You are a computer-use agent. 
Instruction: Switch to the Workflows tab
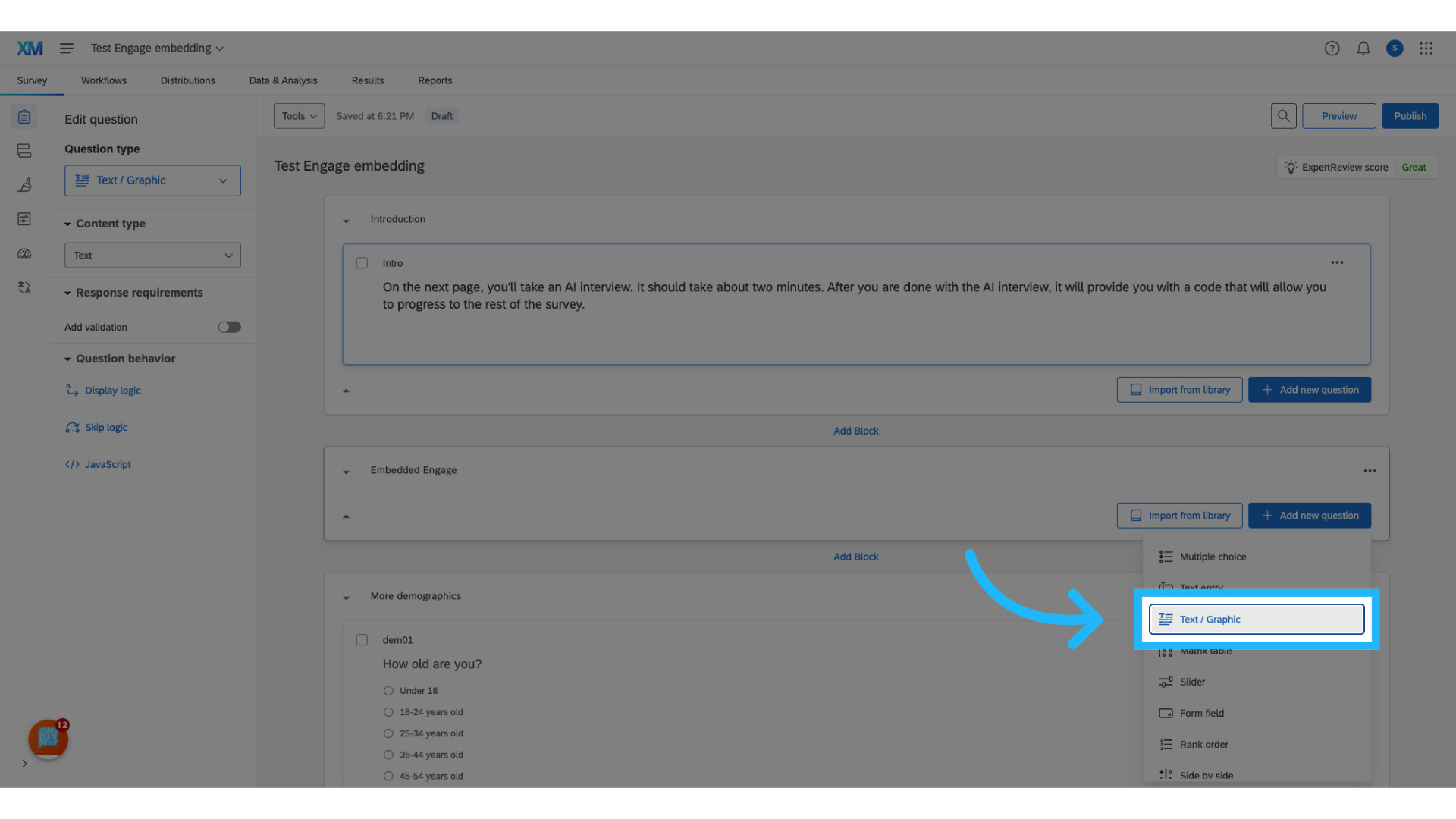click(x=104, y=80)
